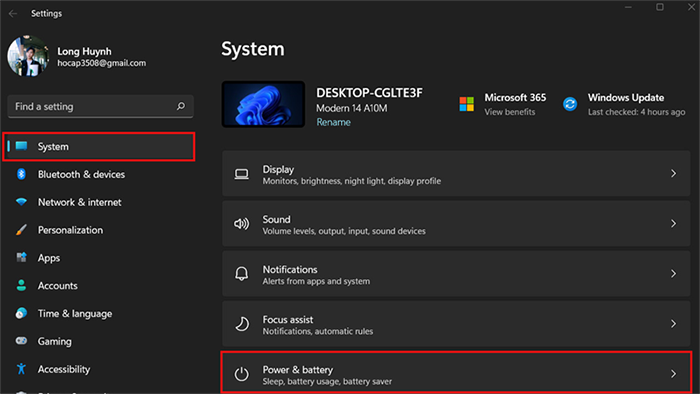Click the Find a setting search field

100,106
